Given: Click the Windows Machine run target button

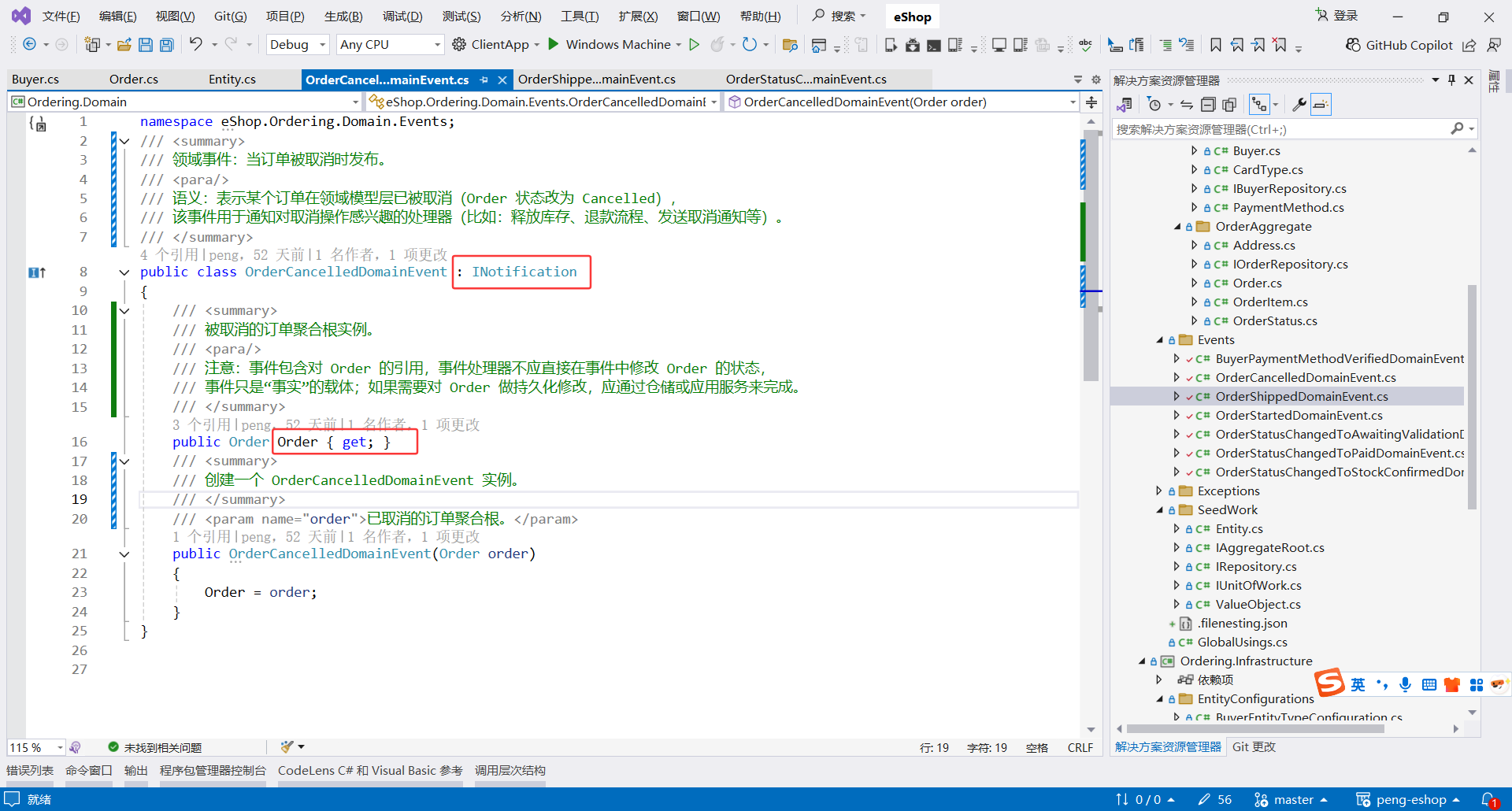Looking at the screenshot, I should (x=618, y=45).
